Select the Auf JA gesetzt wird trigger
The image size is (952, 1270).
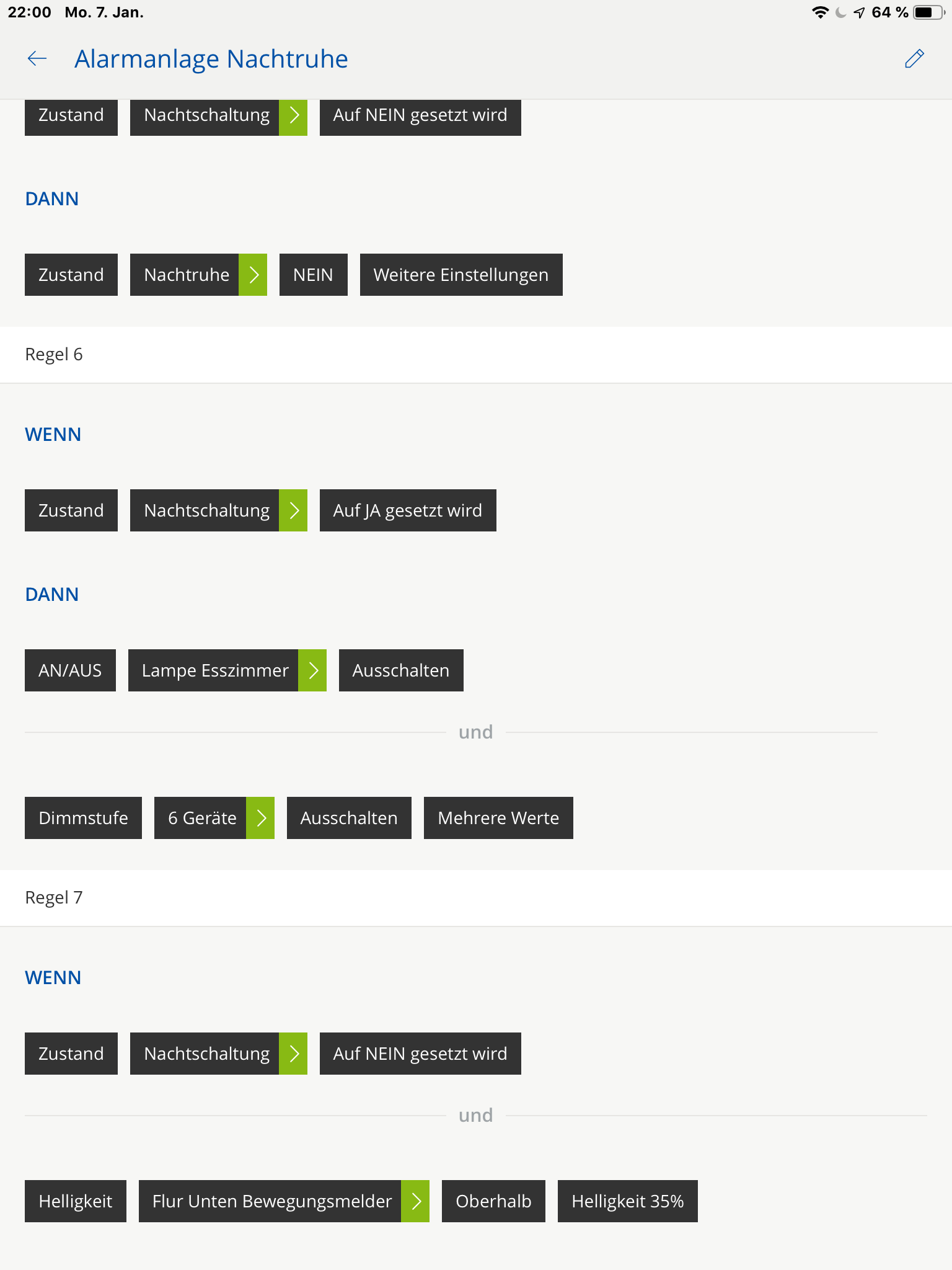(x=407, y=510)
